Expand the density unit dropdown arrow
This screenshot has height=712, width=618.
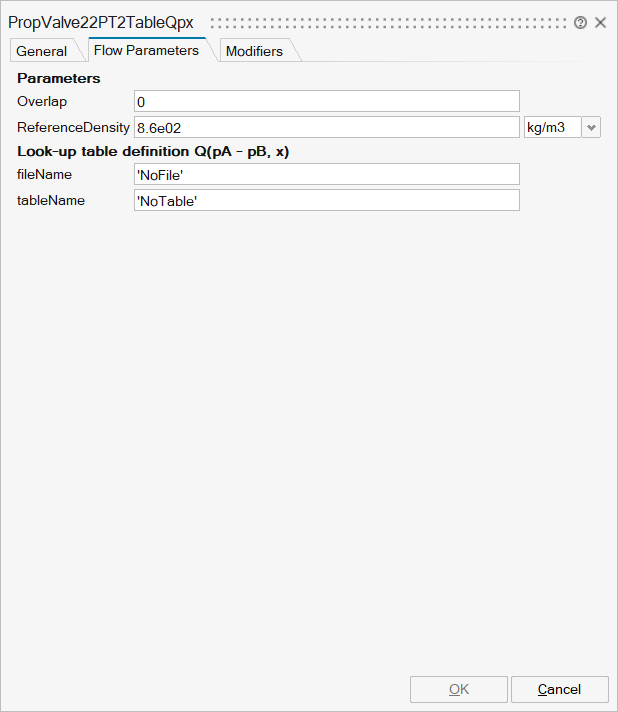591,127
